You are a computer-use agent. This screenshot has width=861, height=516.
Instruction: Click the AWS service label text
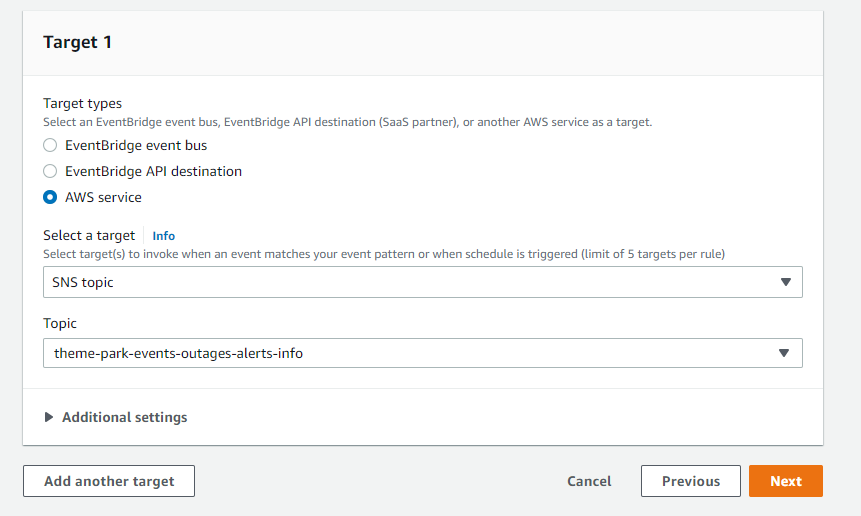click(x=103, y=197)
